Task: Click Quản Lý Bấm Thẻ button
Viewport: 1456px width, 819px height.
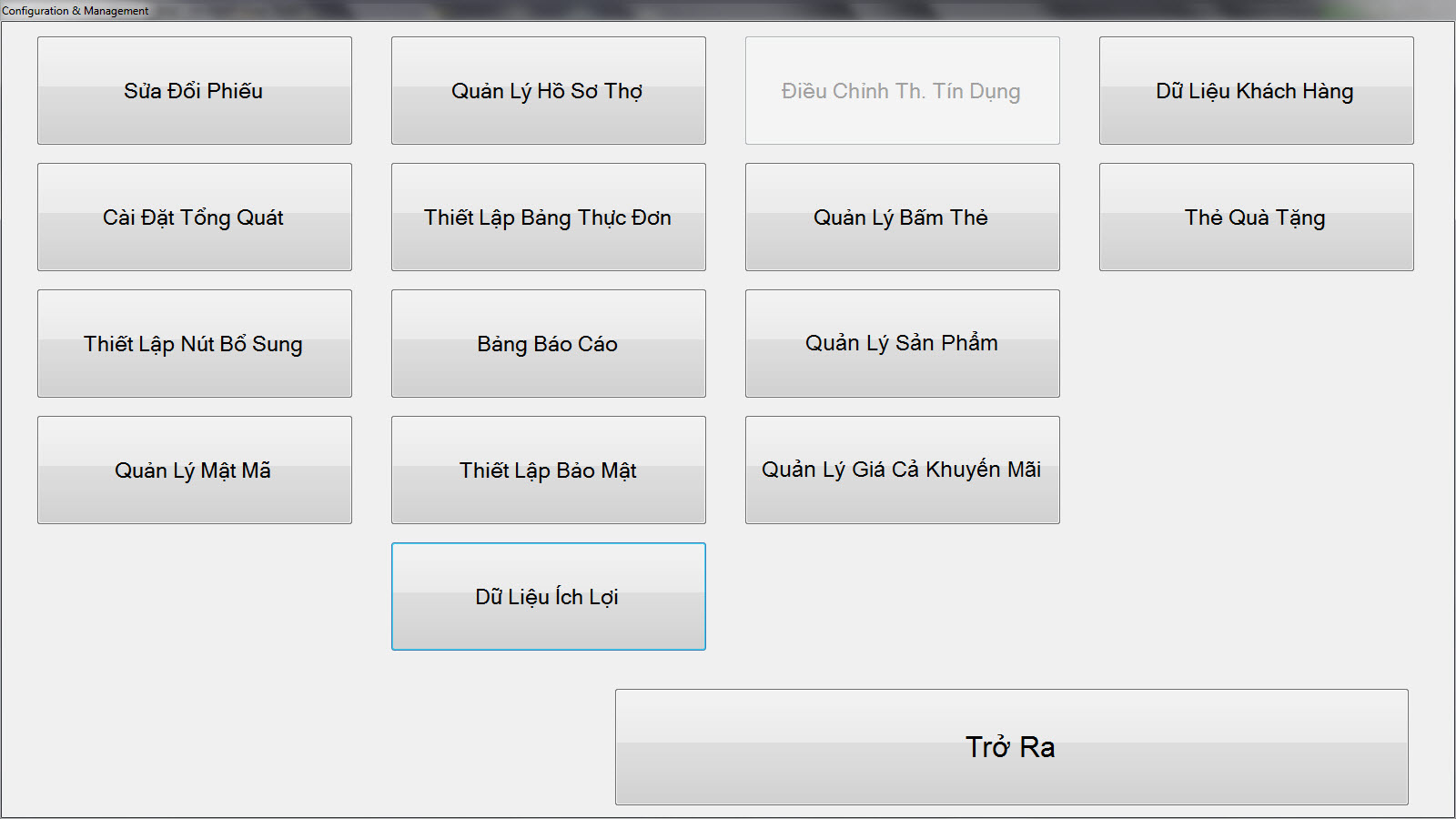Action: [902, 217]
